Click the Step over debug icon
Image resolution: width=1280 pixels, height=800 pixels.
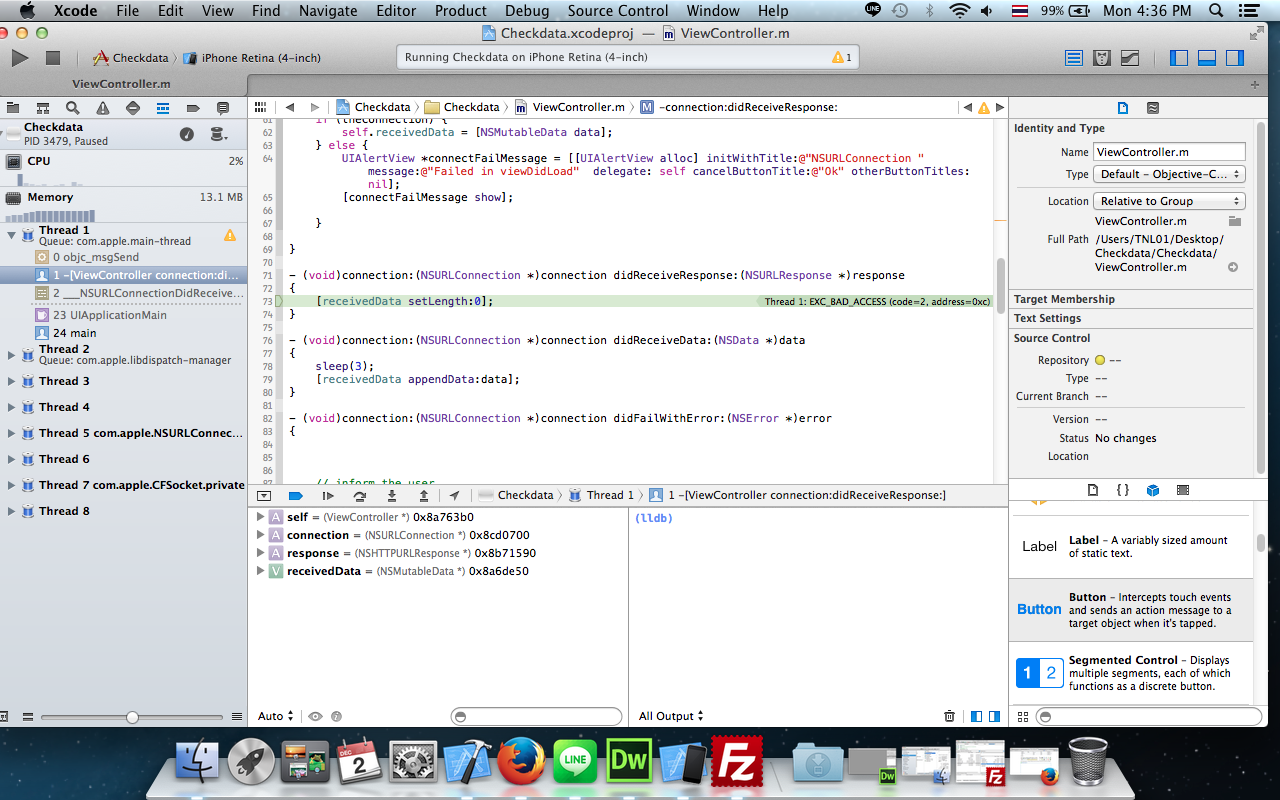pos(360,495)
